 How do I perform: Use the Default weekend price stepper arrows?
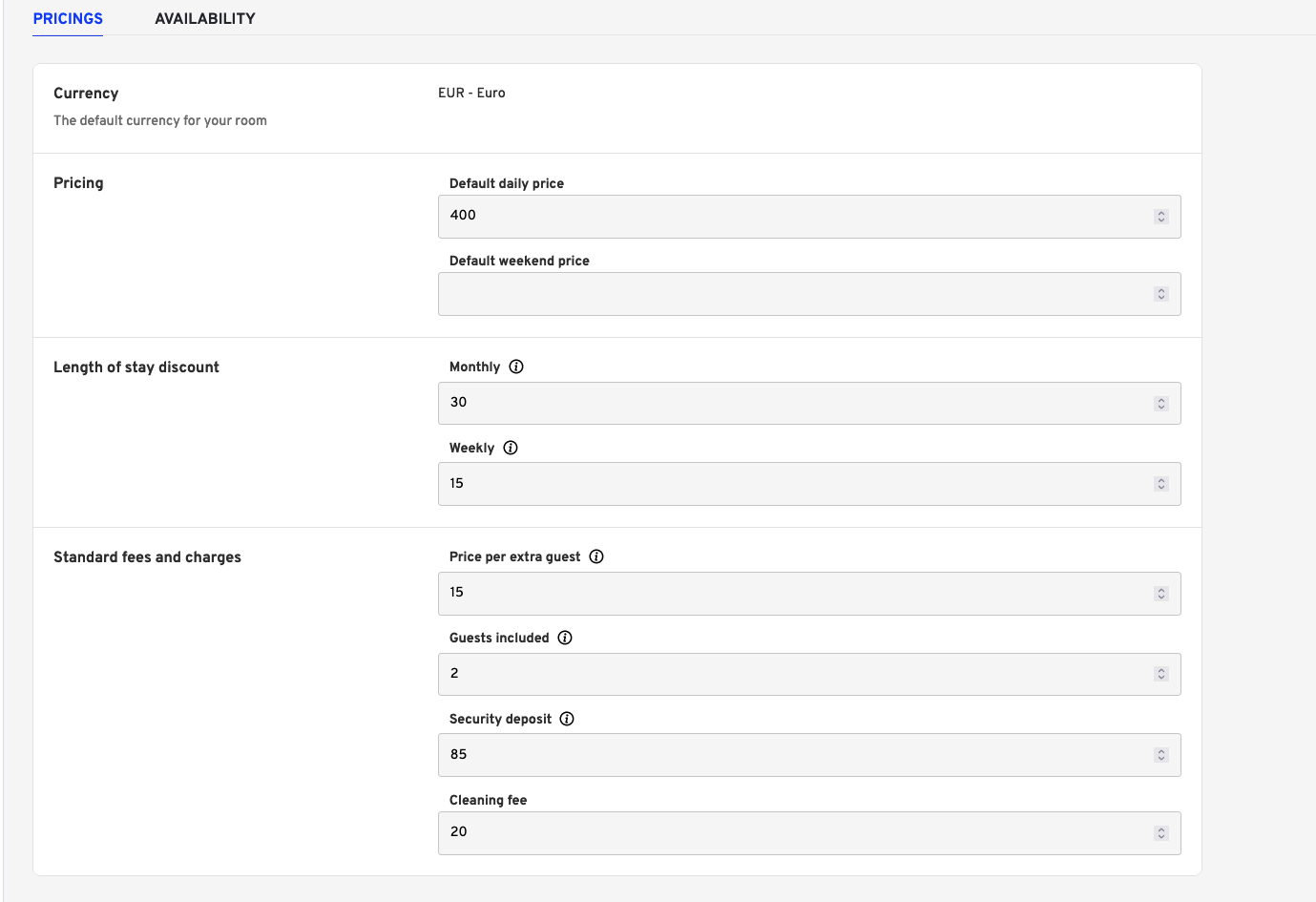1161,294
